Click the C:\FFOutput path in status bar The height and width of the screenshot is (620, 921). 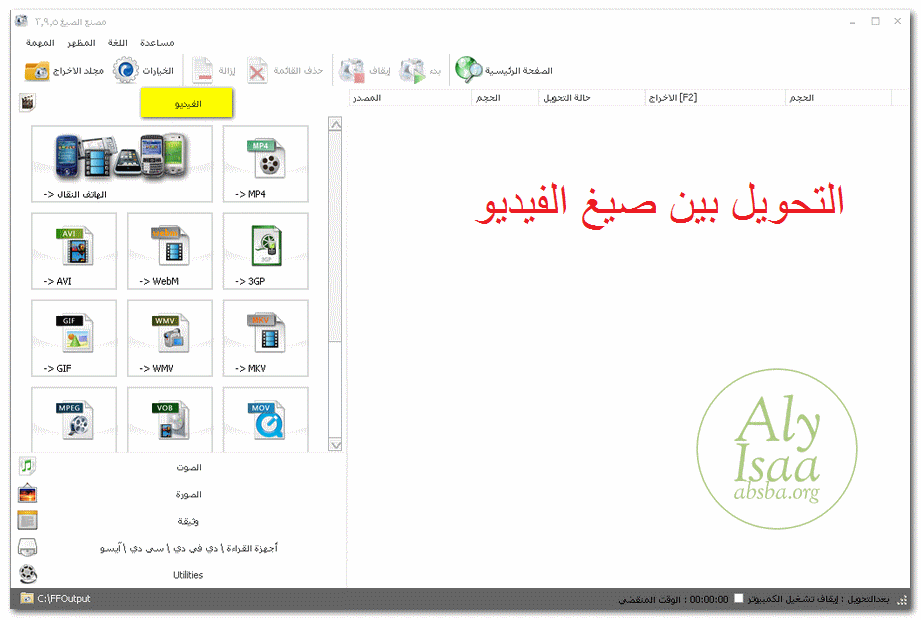[x=64, y=599]
